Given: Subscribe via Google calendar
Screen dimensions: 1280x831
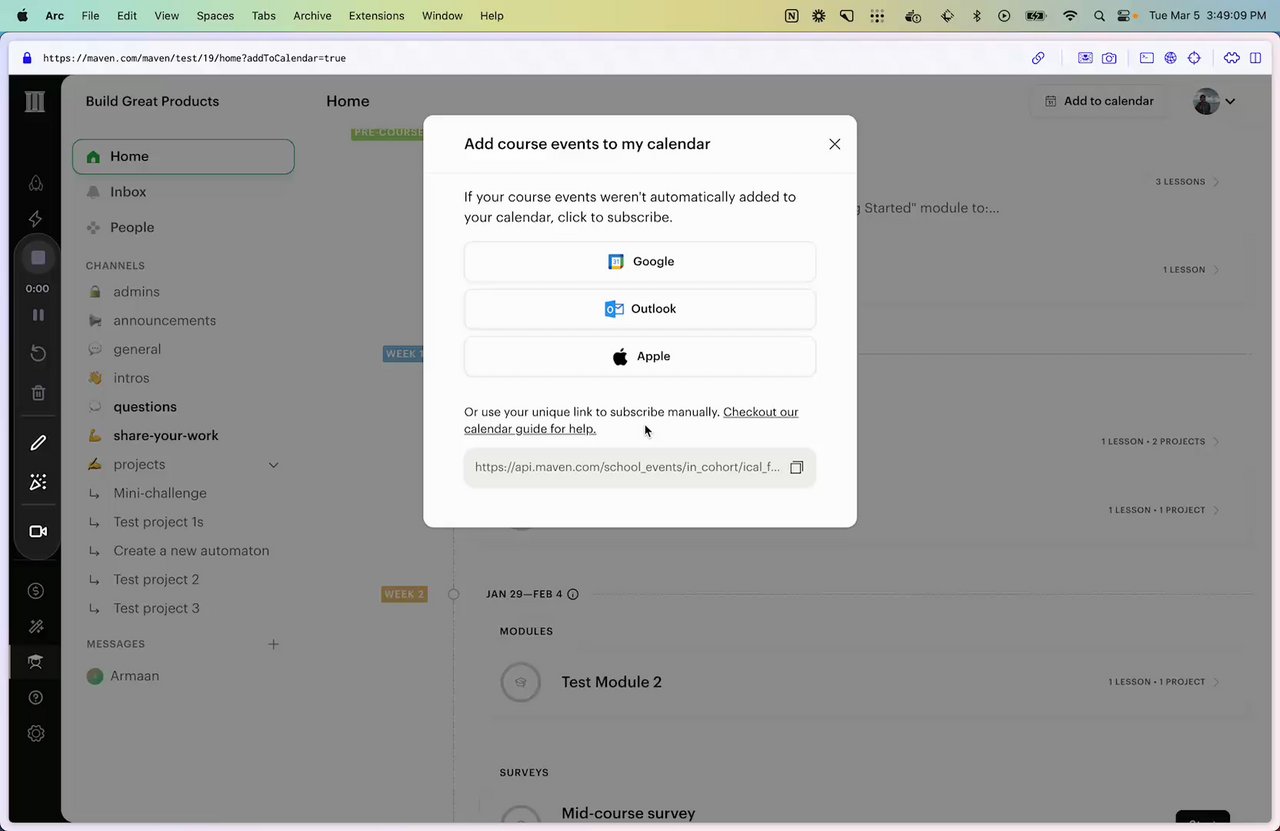Looking at the screenshot, I should (640, 262).
